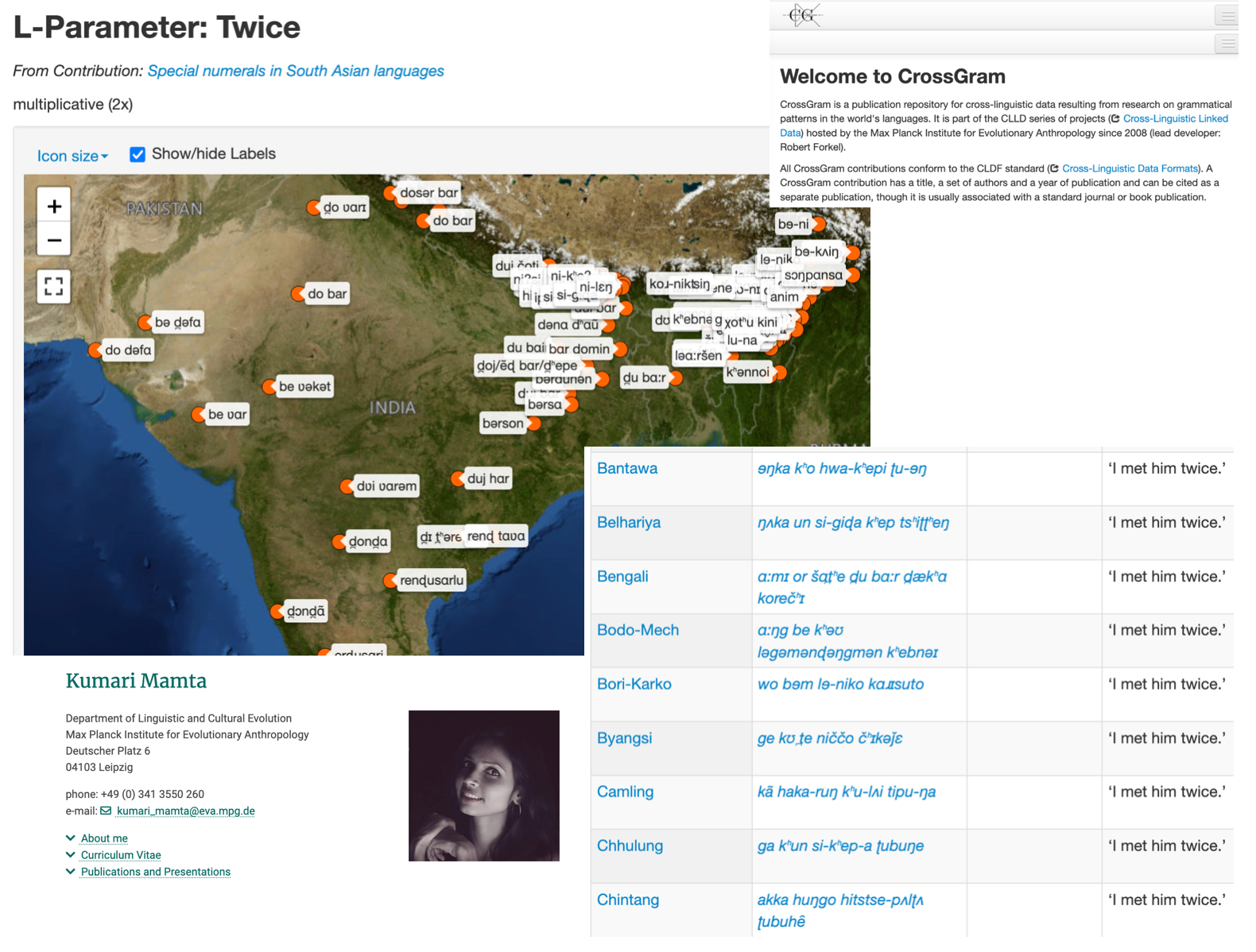Click the map zoom out minus button
Viewport: 1256px width, 952px height.
pos(54,240)
